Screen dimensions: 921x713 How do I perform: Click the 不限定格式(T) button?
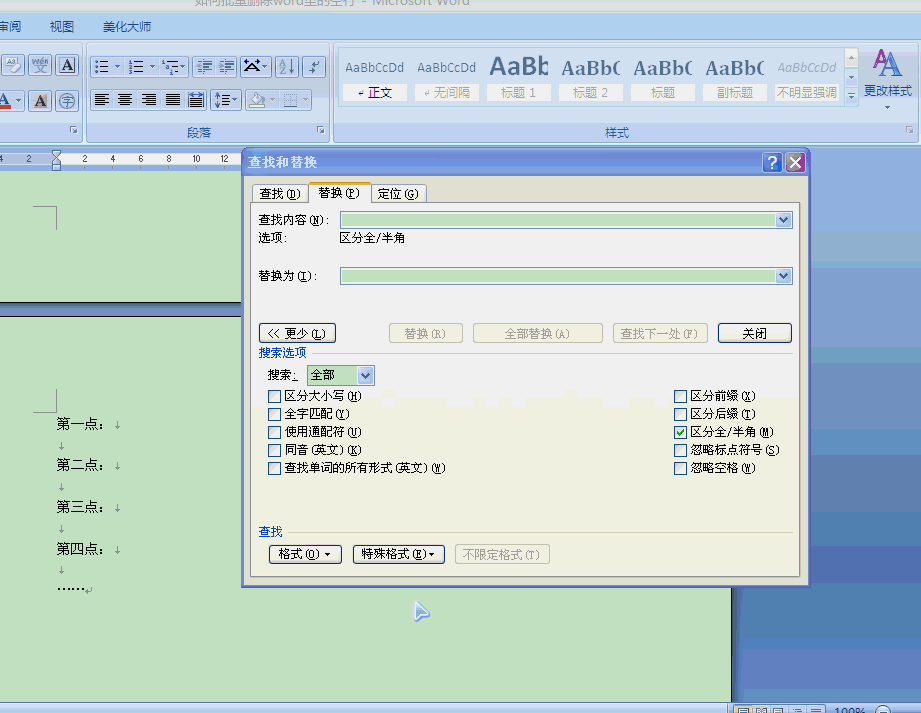click(502, 554)
